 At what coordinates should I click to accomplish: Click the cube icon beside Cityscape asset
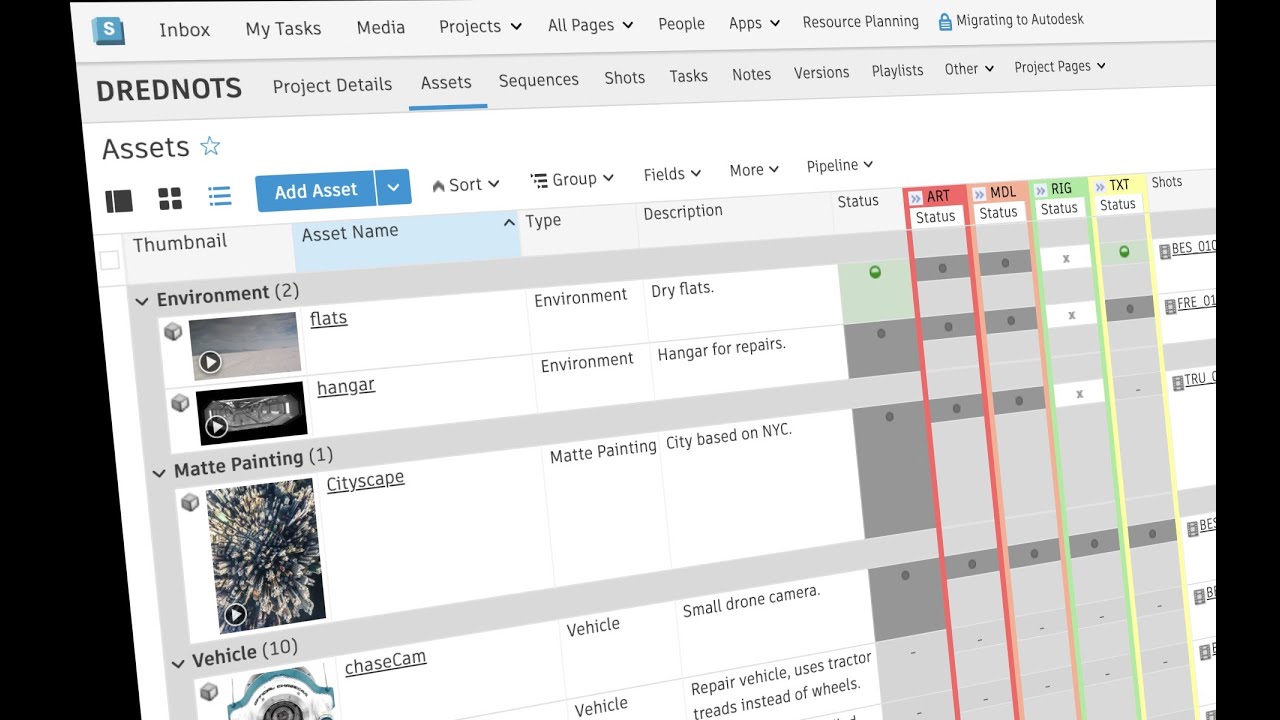[x=190, y=502]
